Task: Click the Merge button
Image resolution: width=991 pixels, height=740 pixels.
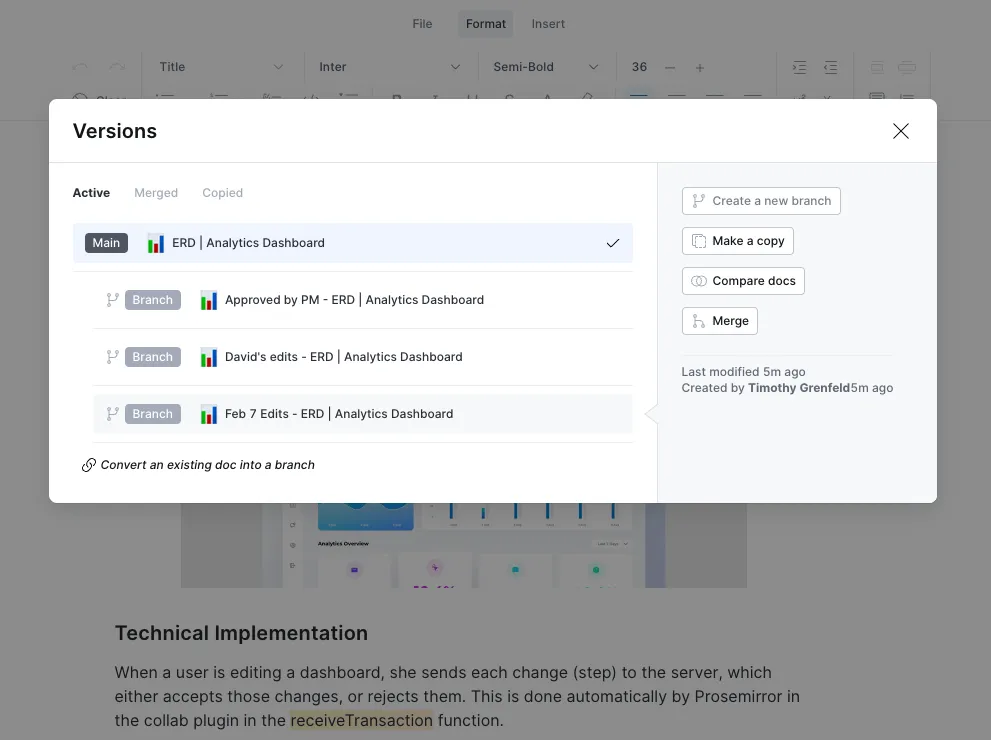Action: click(x=719, y=321)
